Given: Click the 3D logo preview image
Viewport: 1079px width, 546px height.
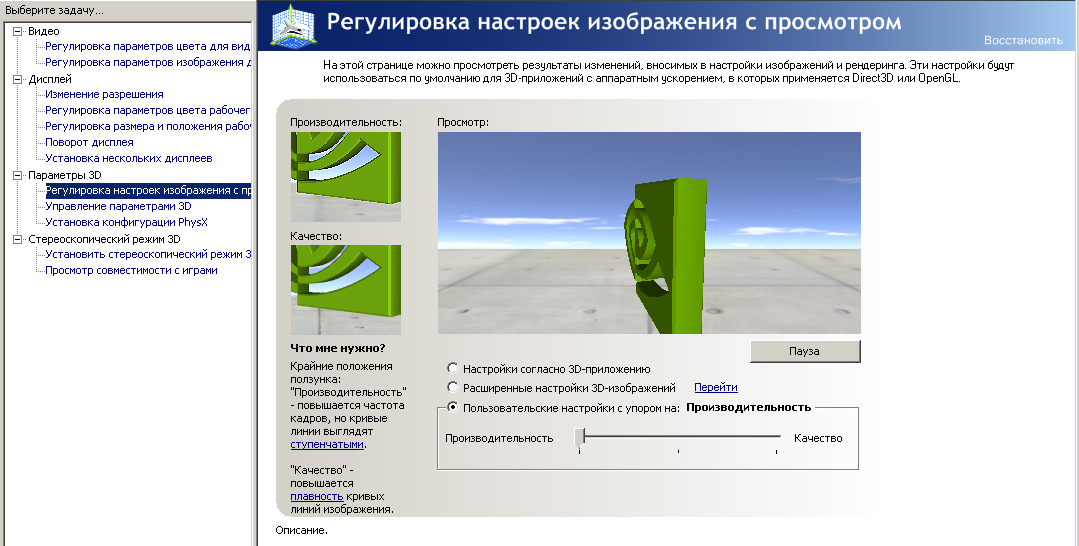Looking at the screenshot, I should (x=649, y=233).
